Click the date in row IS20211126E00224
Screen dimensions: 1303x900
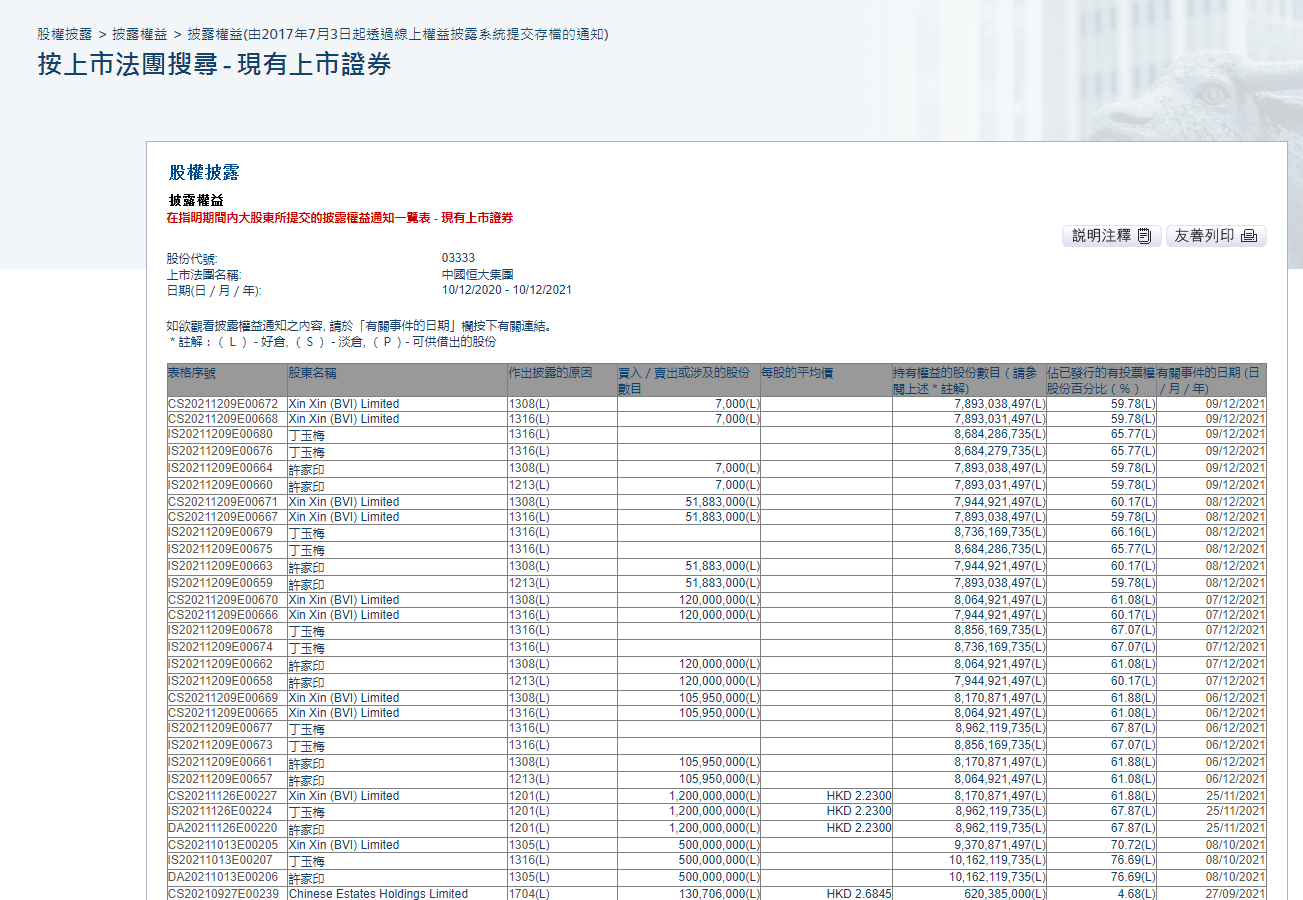pyautogui.click(x=1235, y=812)
